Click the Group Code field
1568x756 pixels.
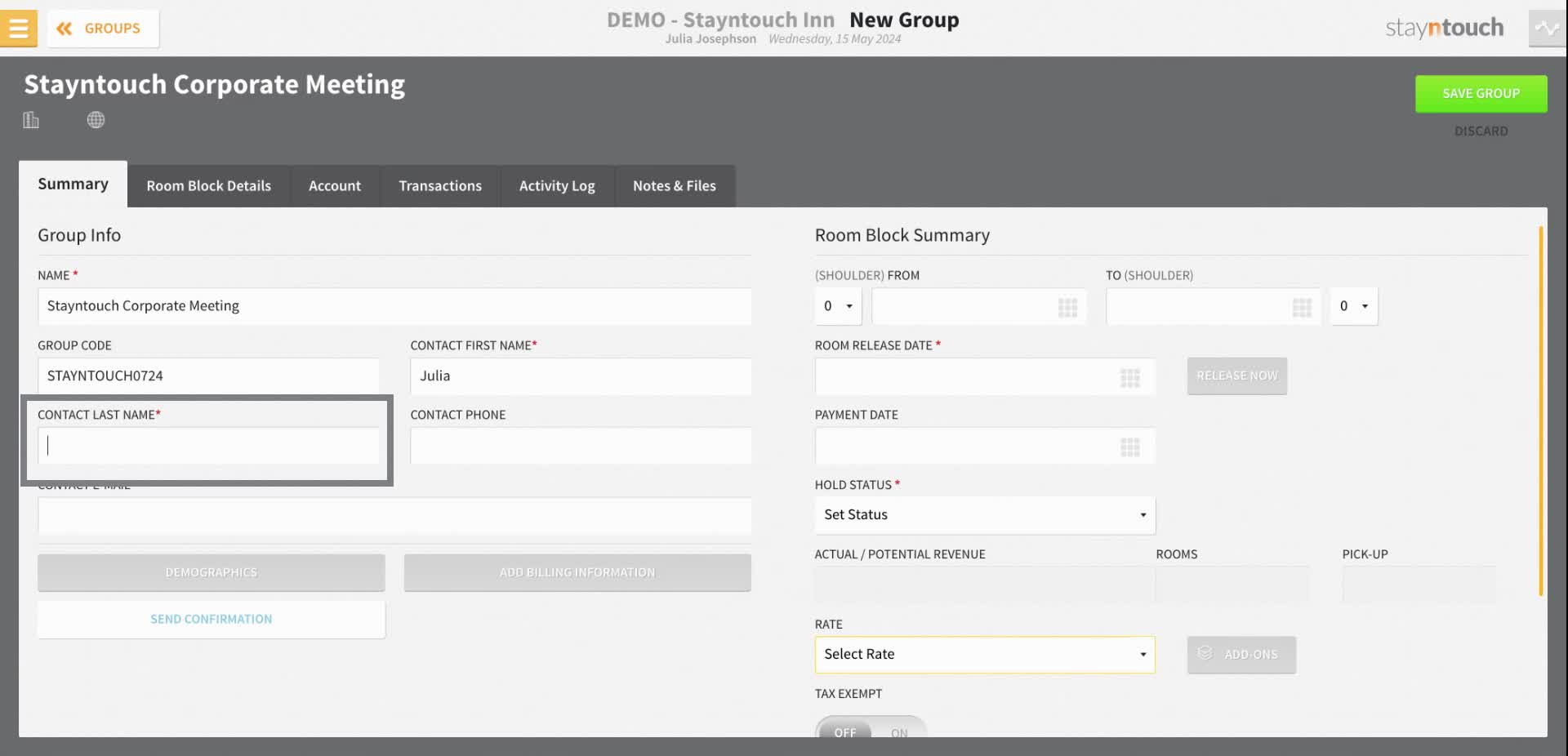[x=208, y=376]
